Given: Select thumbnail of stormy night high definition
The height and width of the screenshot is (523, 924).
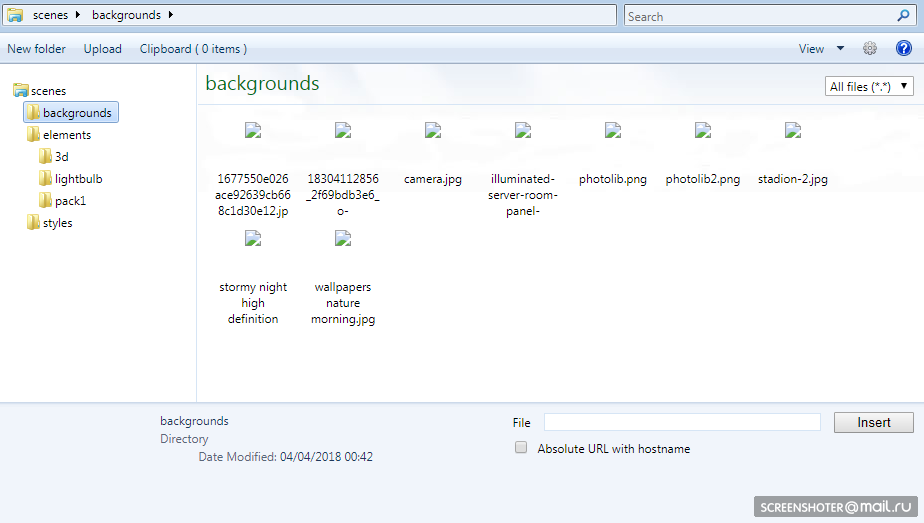Looking at the screenshot, I should pos(253,239).
